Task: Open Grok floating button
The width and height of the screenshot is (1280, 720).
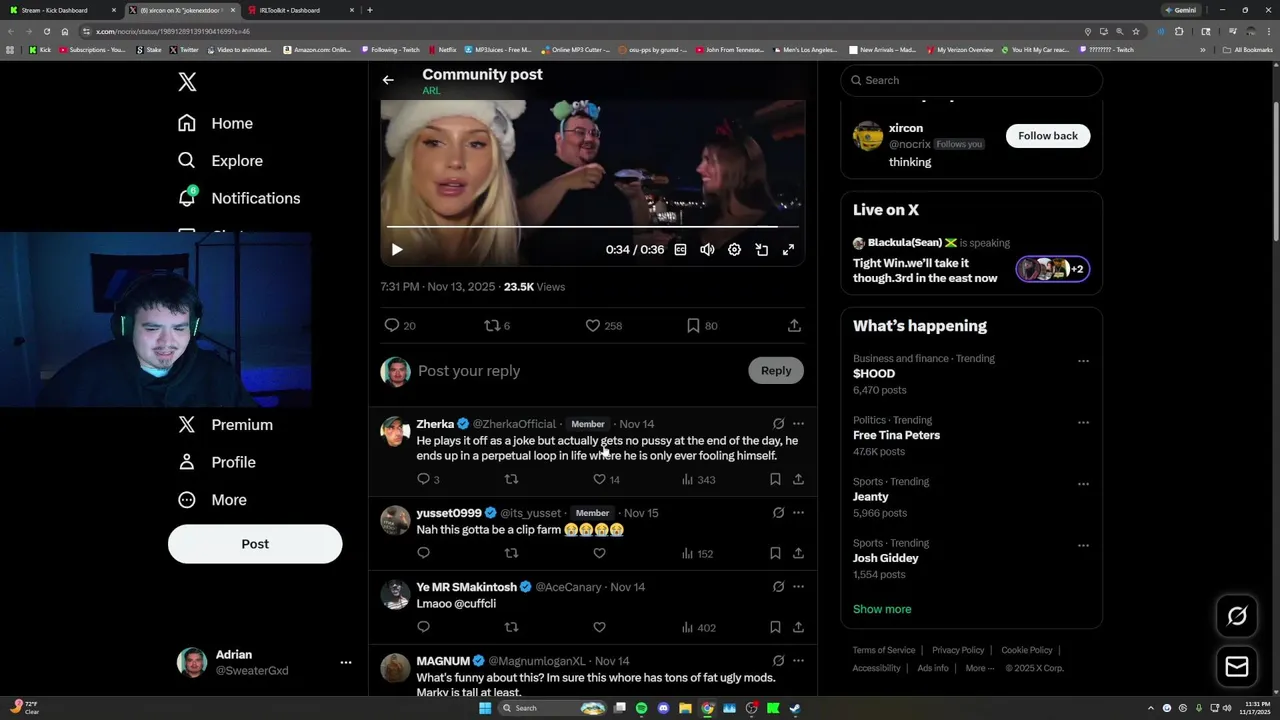Action: click(x=1237, y=616)
